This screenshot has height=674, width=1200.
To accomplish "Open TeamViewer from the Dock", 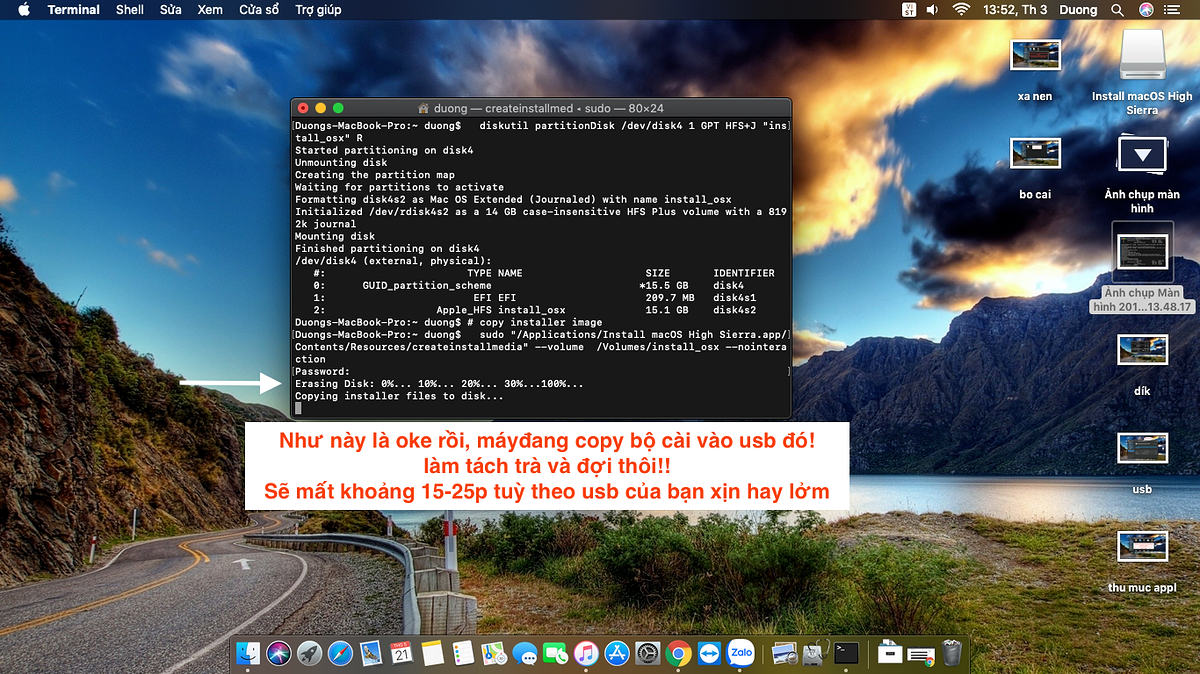I will (x=709, y=653).
